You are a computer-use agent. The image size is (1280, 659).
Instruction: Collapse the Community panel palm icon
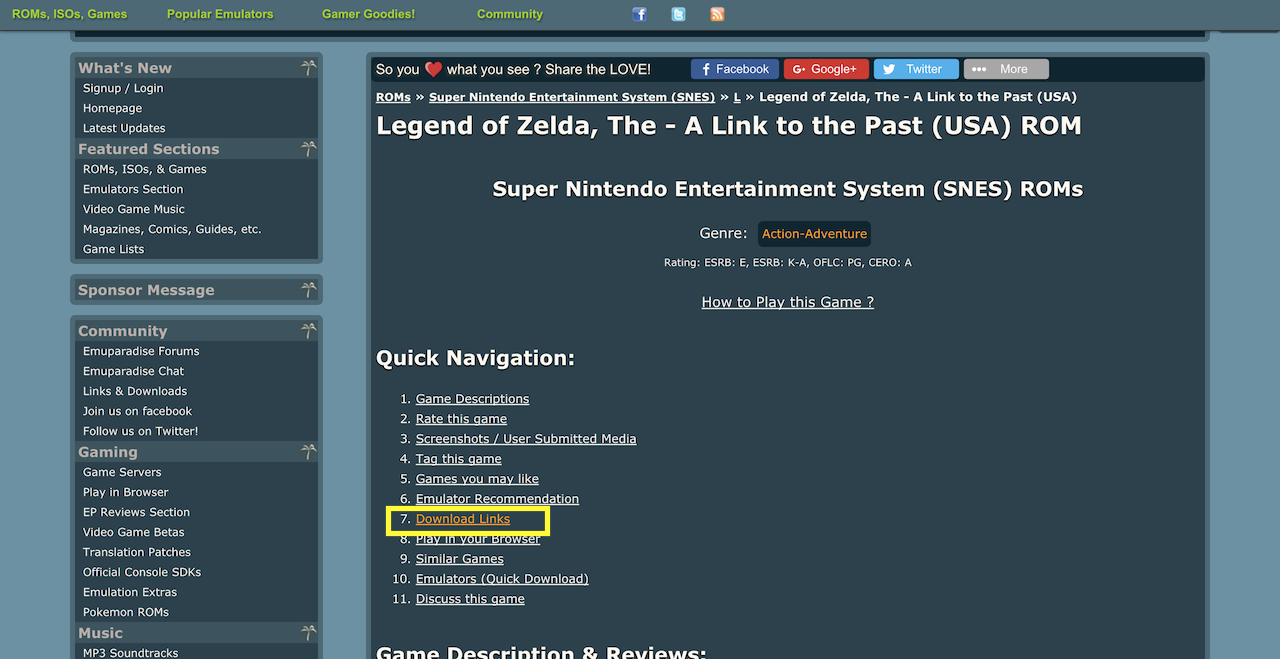pyautogui.click(x=309, y=331)
